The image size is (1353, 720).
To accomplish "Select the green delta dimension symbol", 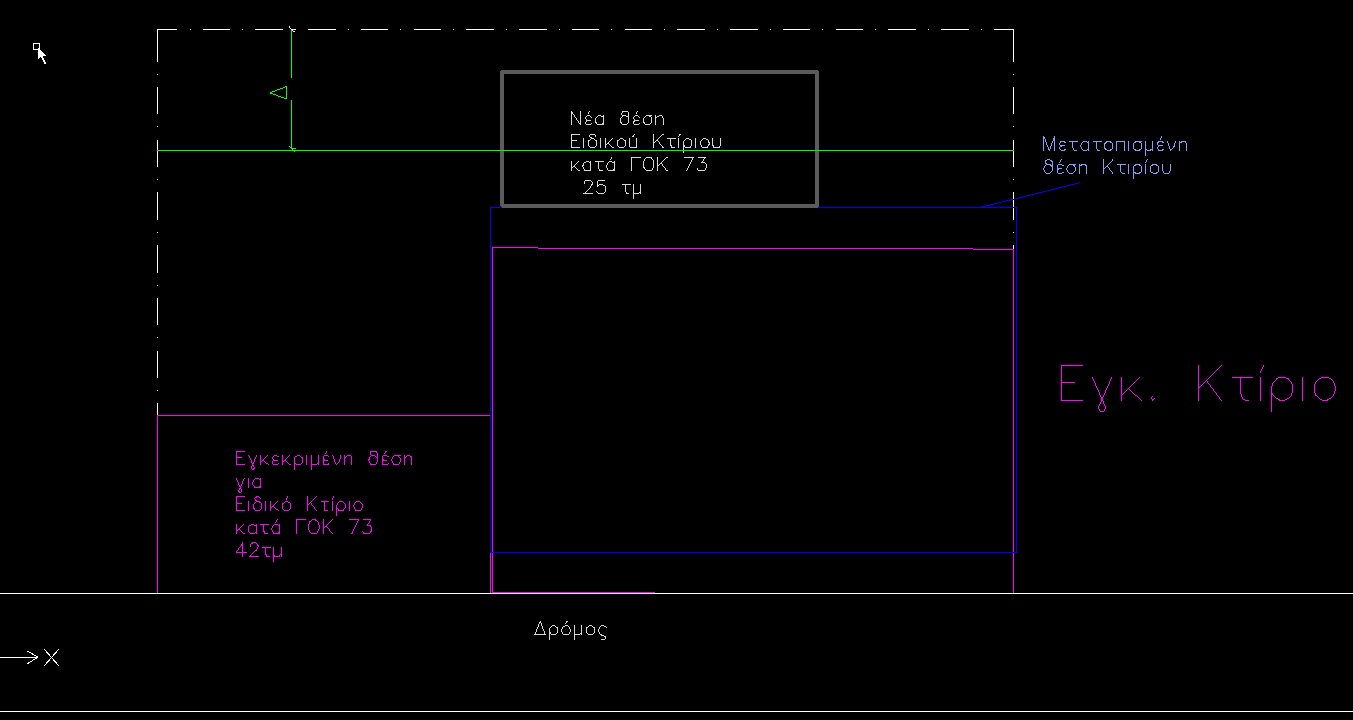I will (x=279, y=93).
